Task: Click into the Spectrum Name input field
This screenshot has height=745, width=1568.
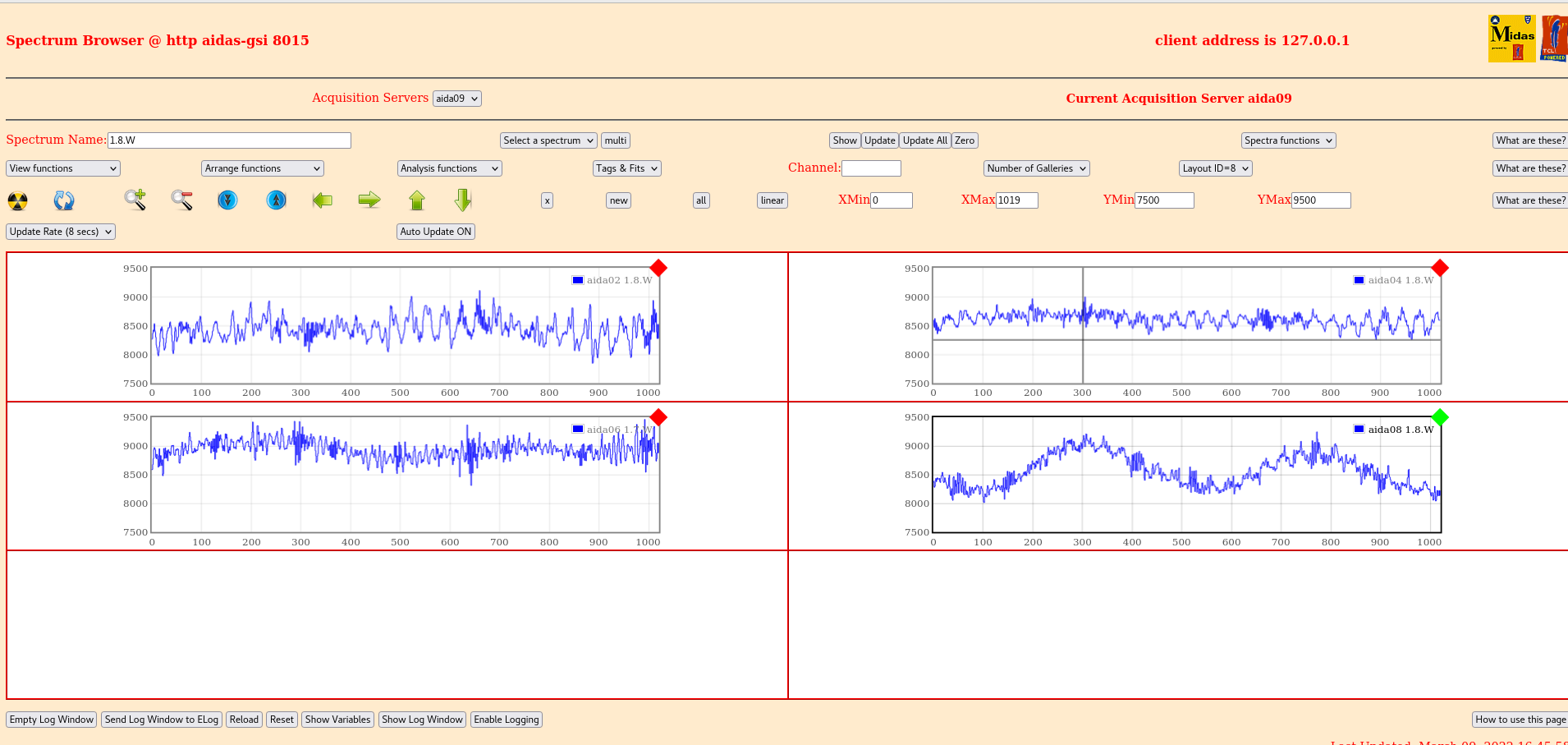Action: tap(229, 140)
